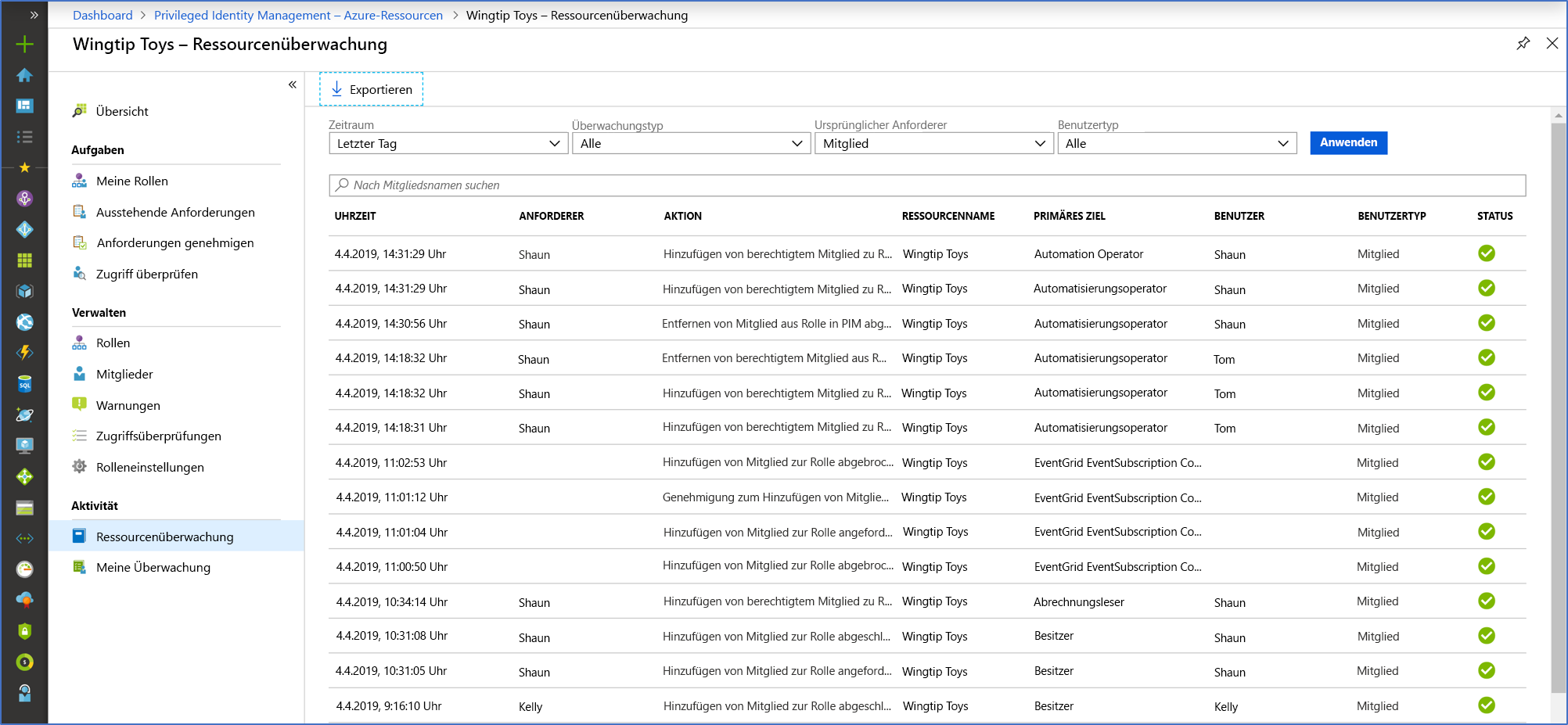Open the Cost Management green circle icon
The width and height of the screenshot is (1568, 725).
[x=24, y=662]
